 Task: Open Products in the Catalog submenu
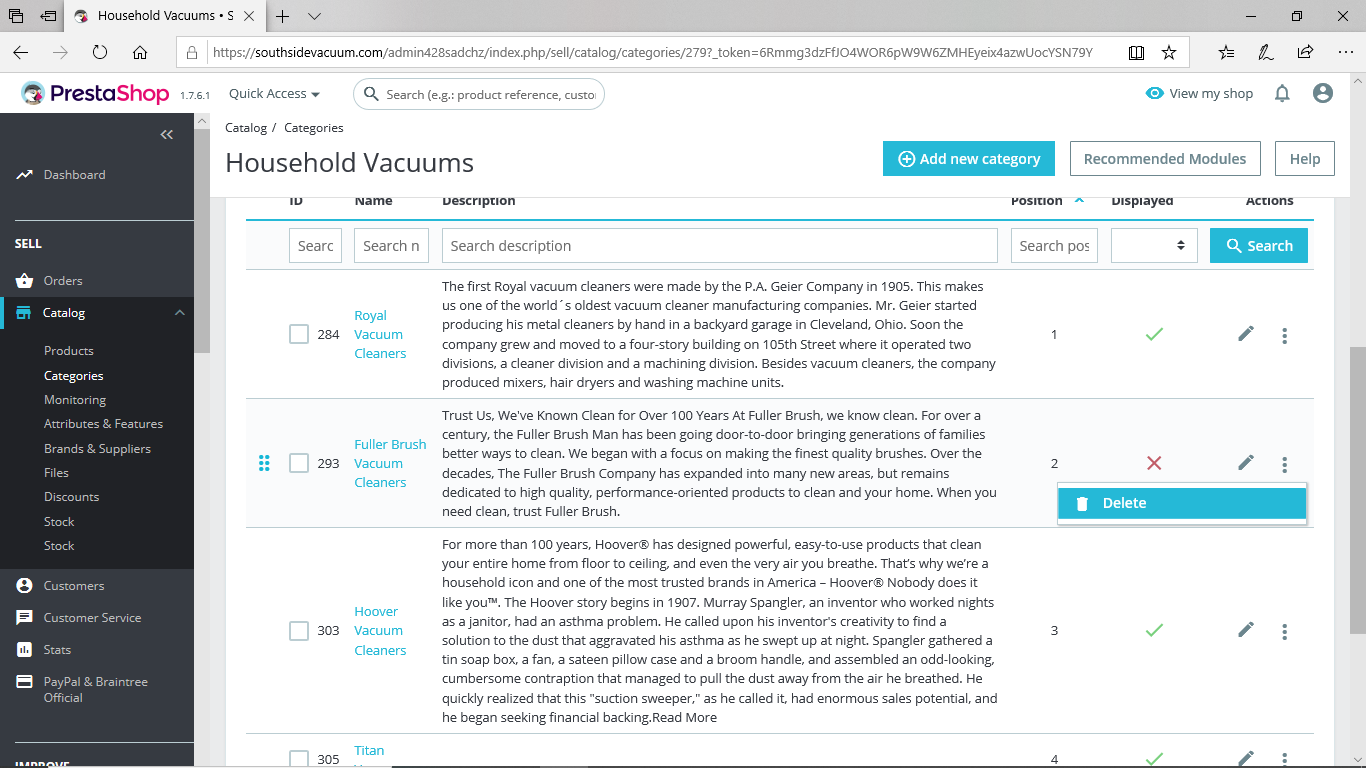click(69, 351)
